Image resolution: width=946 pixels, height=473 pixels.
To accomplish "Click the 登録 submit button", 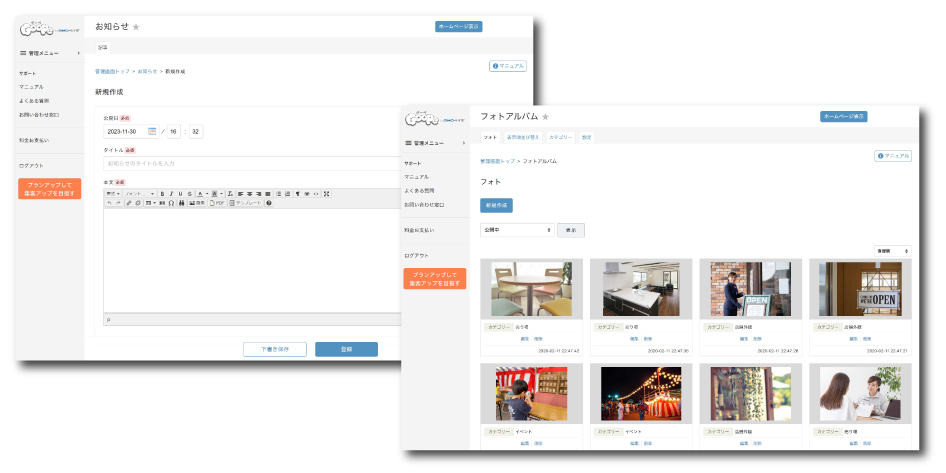I will (x=346, y=349).
